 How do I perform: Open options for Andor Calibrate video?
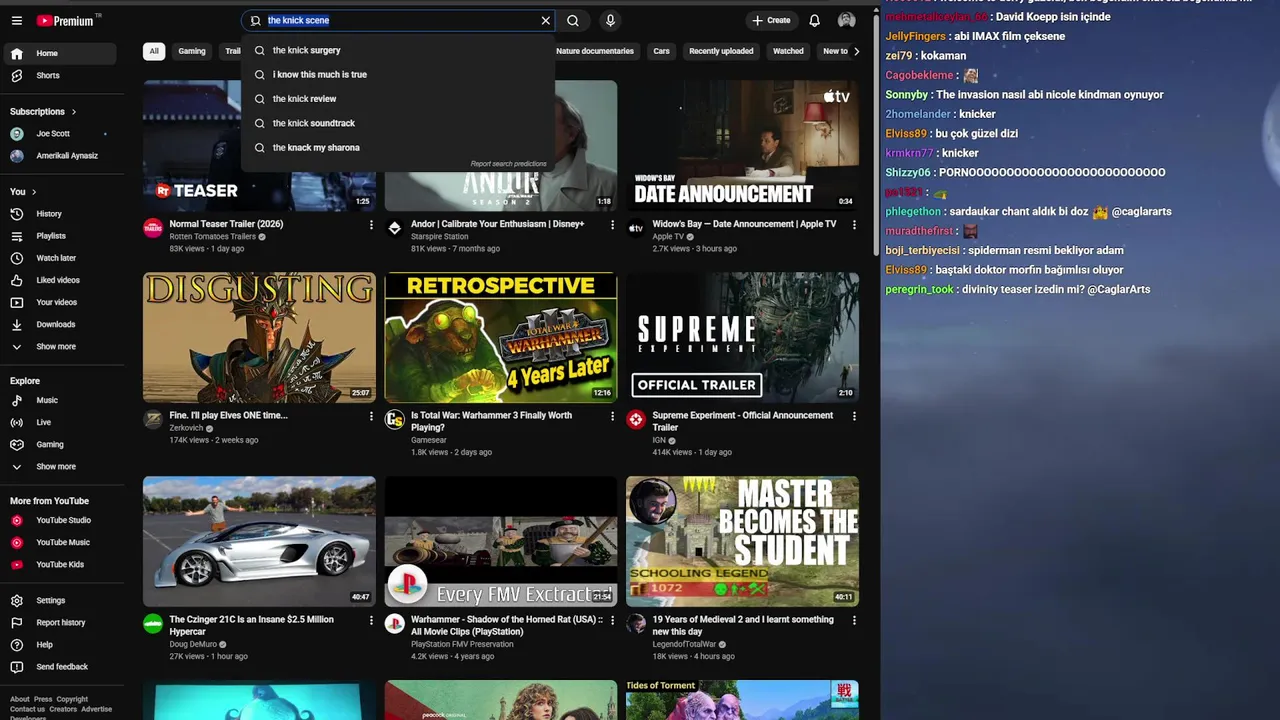pyautogui.click(x=613, y=225)
